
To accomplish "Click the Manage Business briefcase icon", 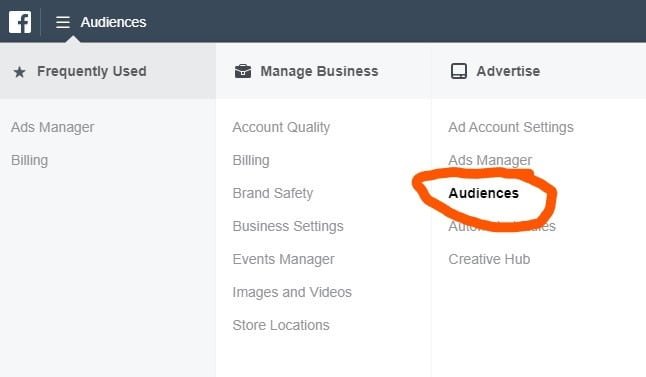I will click(243, 71).
